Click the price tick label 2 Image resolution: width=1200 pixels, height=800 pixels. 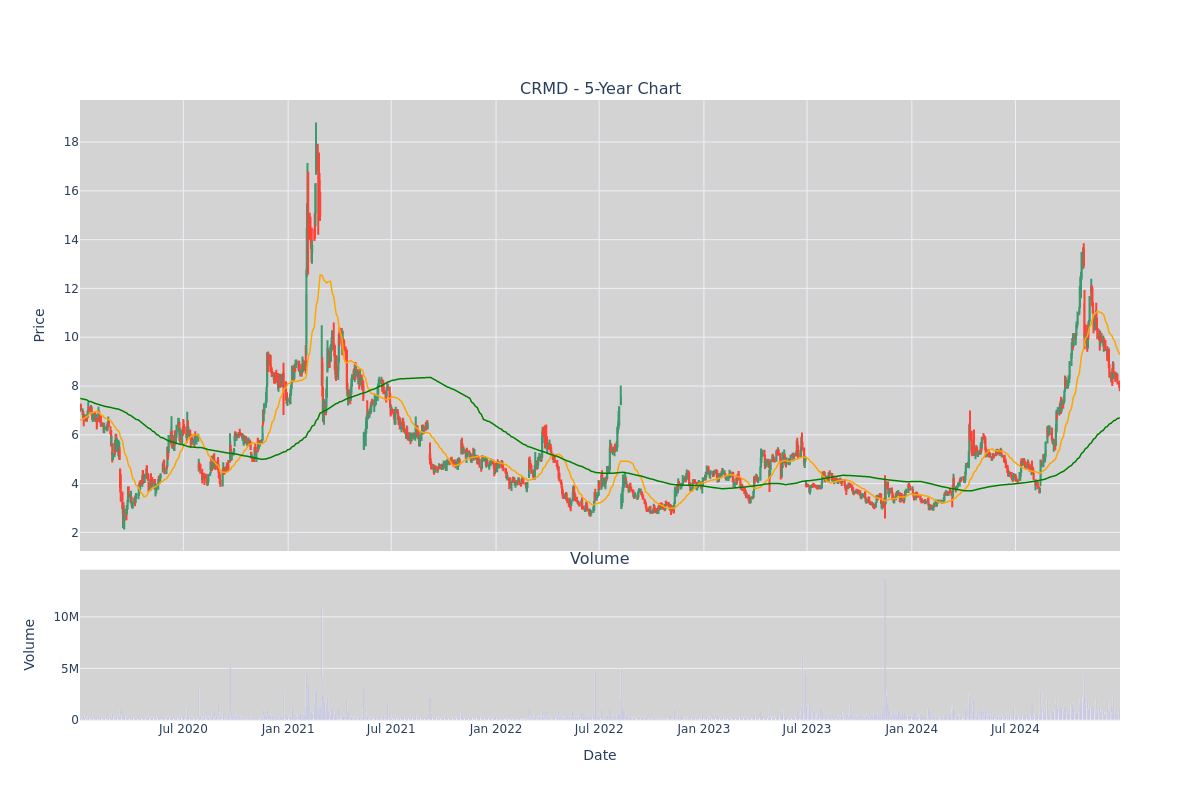[75, 533]
